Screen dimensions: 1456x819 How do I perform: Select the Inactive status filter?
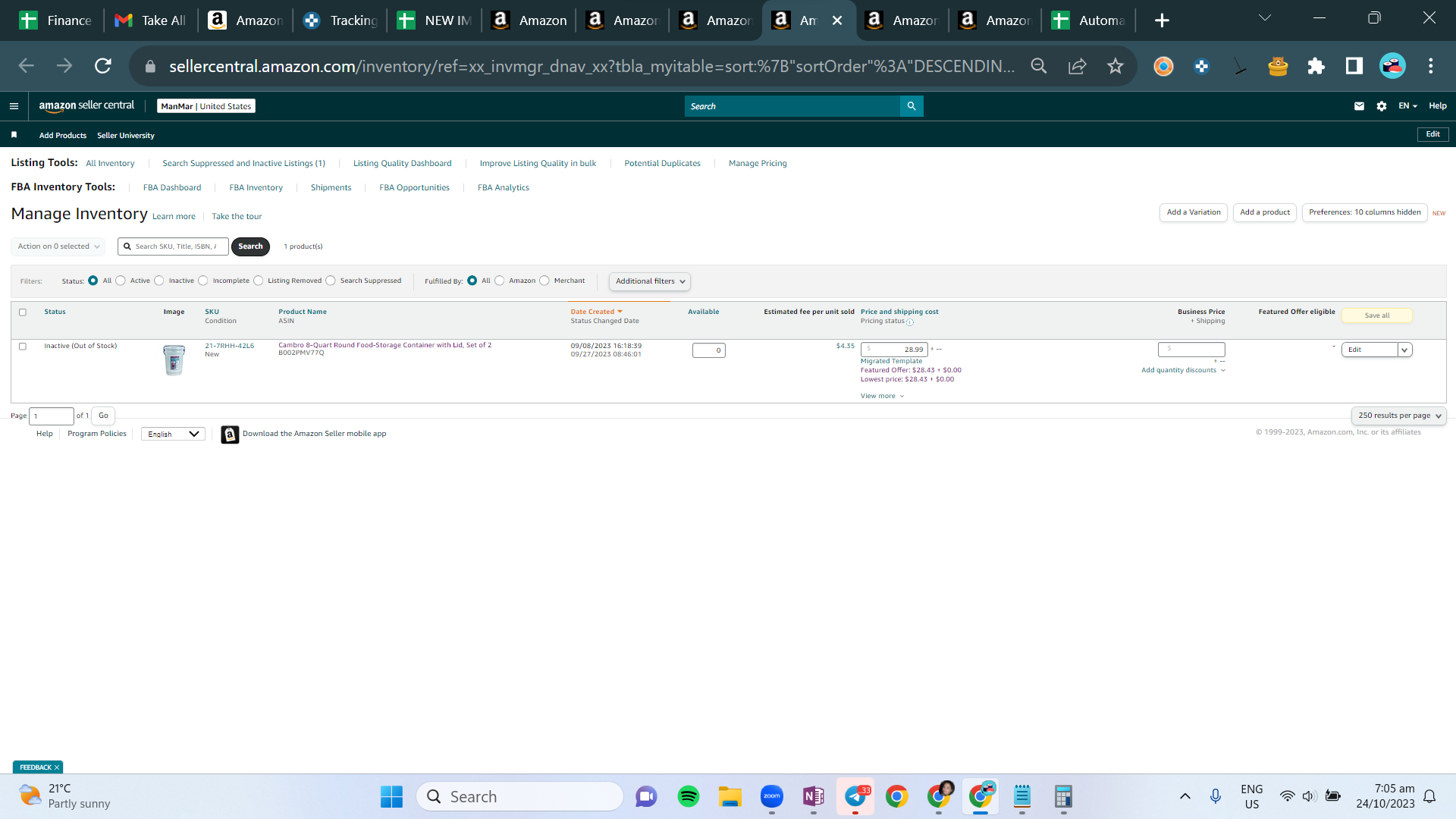point(159,281)
